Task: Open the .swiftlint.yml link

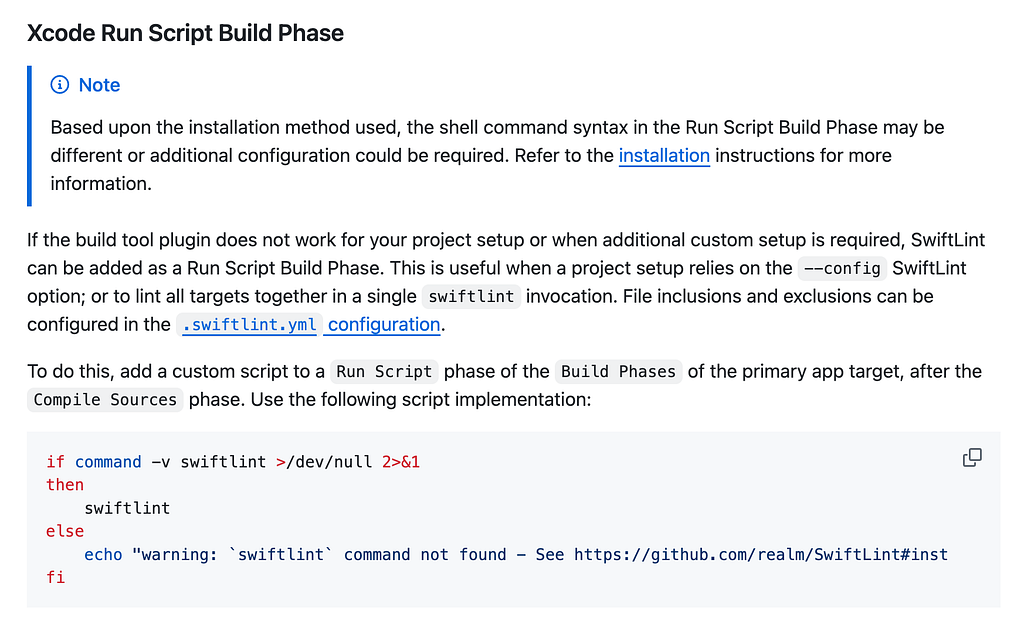Action: (x=249, y=324)
